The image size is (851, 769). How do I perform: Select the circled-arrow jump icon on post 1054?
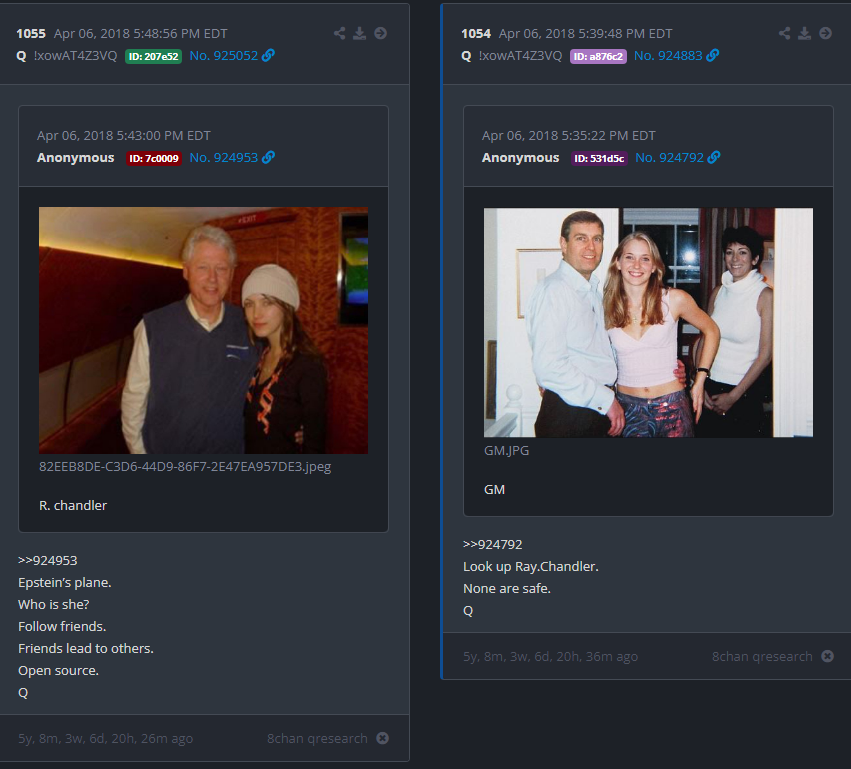tap(826, 32)
